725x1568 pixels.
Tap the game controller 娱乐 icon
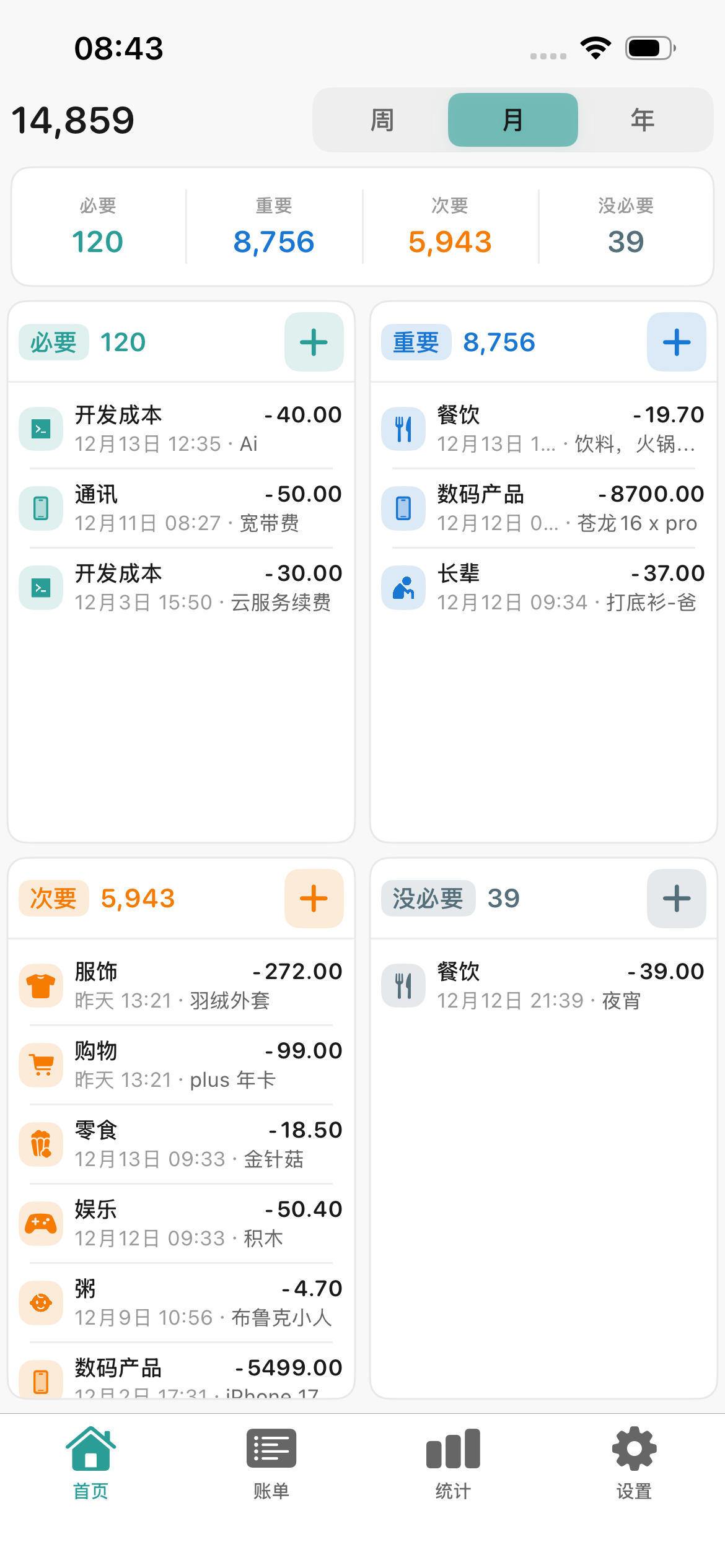41,1223
